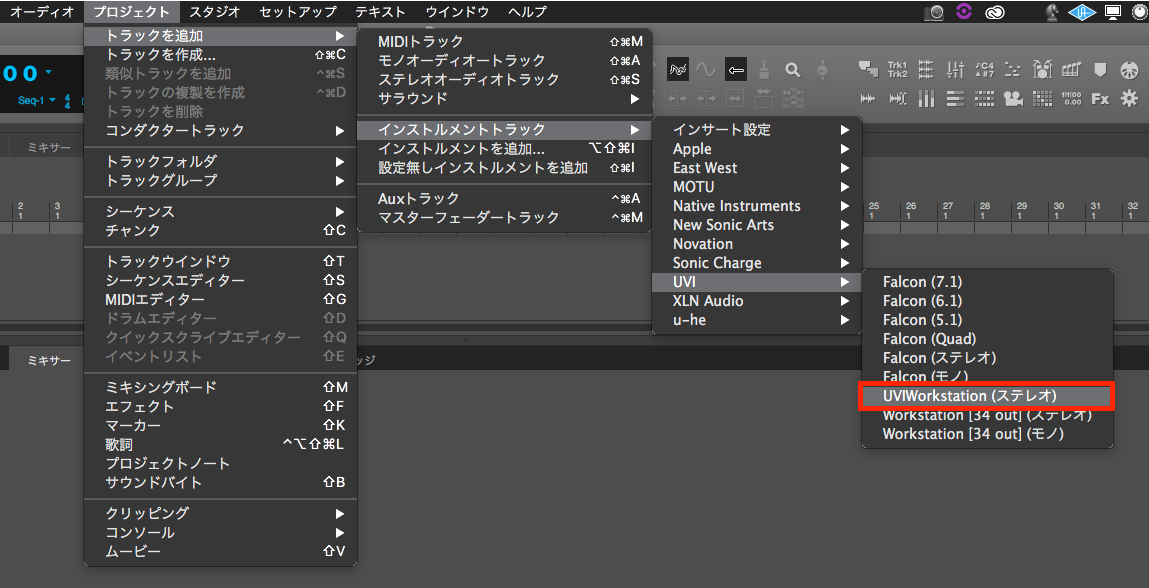1149x588 pixels.
Task: Add a MIDIトラック
Action: 504,41
